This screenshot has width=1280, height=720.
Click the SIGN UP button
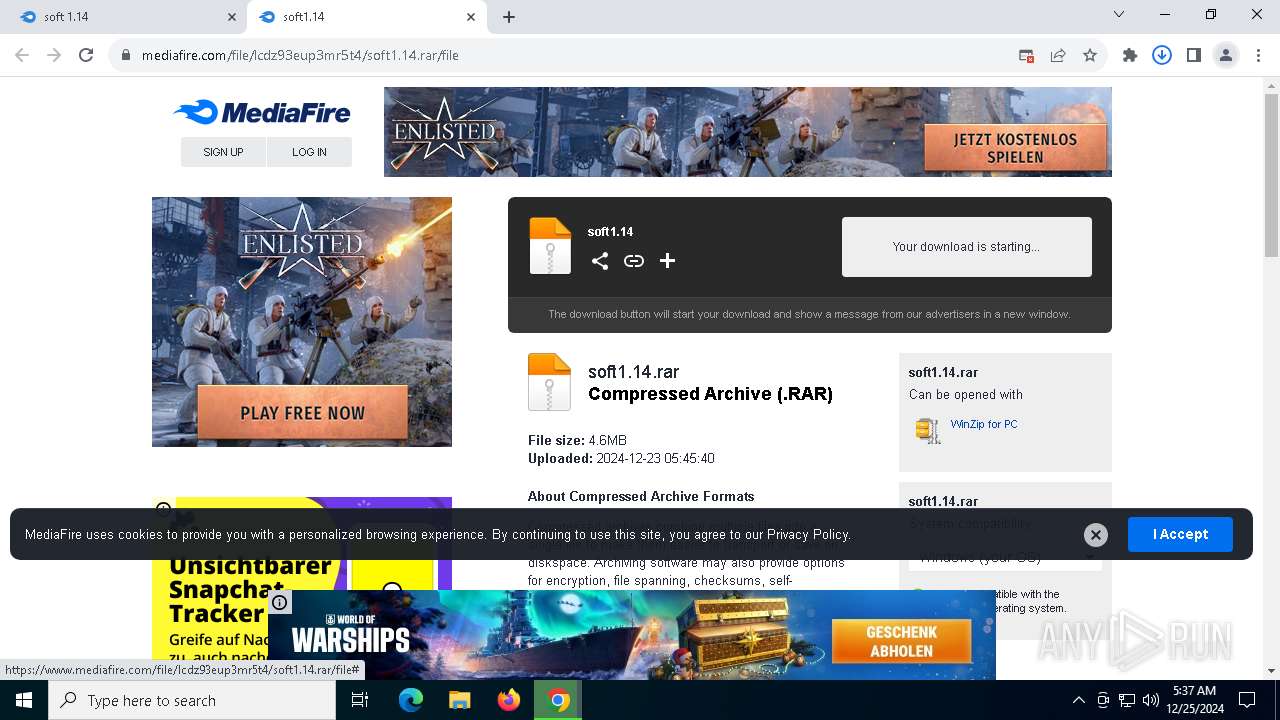(223, 152)
